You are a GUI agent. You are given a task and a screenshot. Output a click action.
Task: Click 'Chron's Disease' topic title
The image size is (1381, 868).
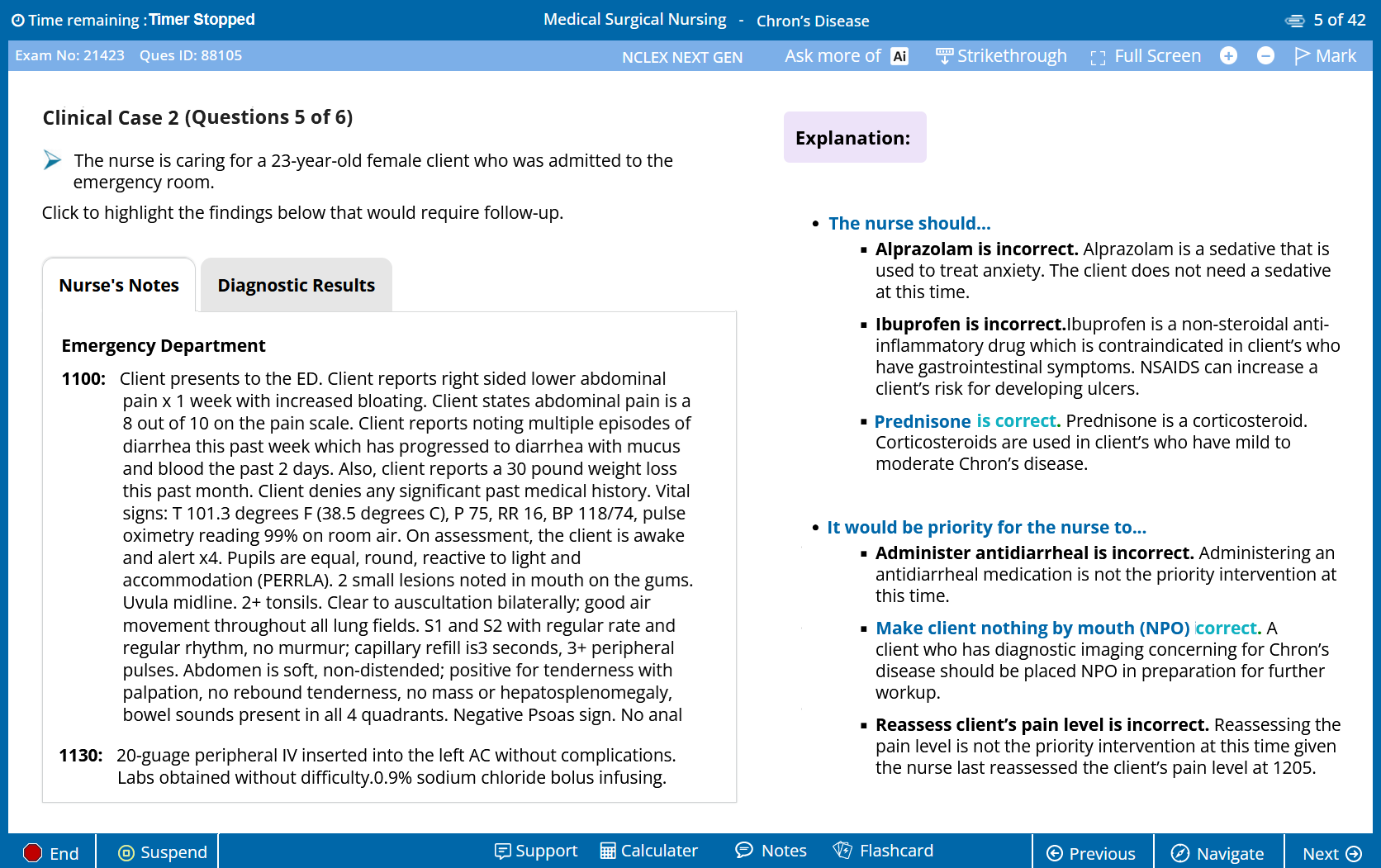(x=813, y=21)
